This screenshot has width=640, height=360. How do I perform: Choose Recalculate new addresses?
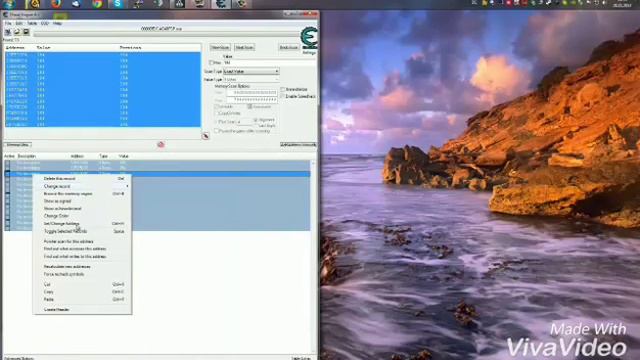[x=82, y=267]
